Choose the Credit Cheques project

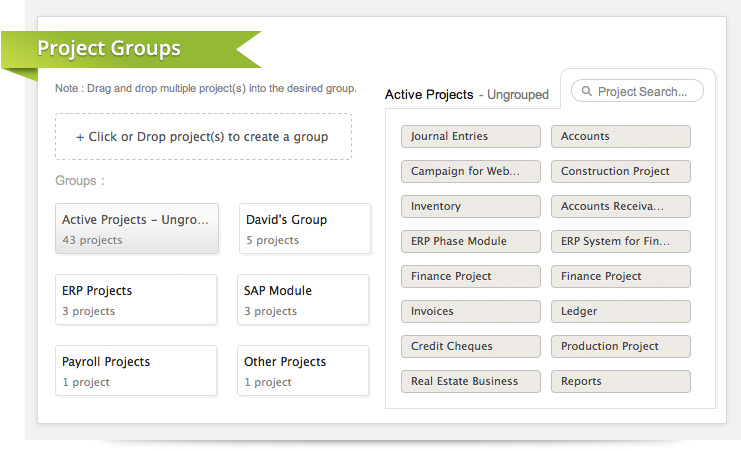tap(471, 346)
